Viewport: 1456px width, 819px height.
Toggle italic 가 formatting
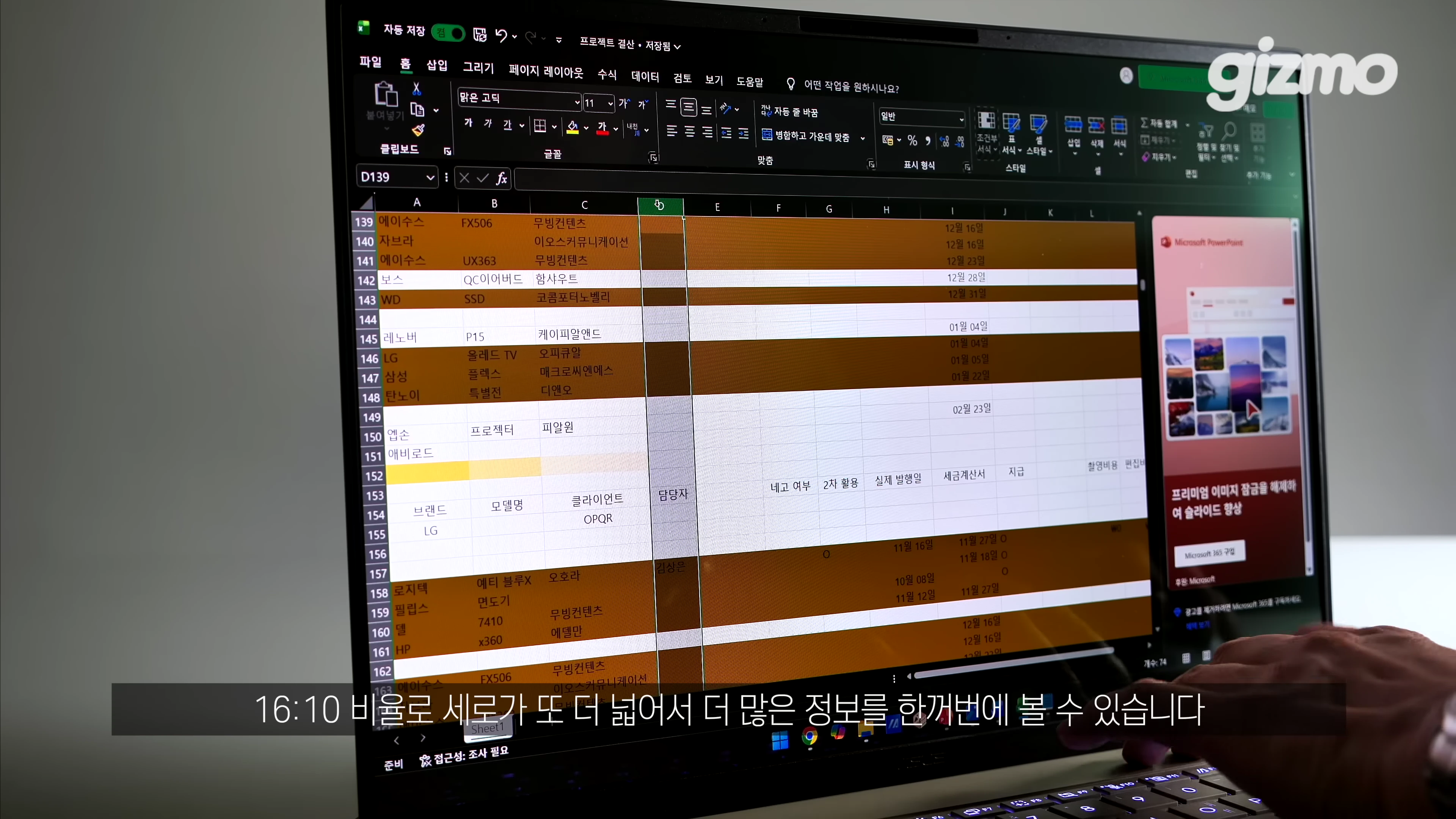(488, 123)
